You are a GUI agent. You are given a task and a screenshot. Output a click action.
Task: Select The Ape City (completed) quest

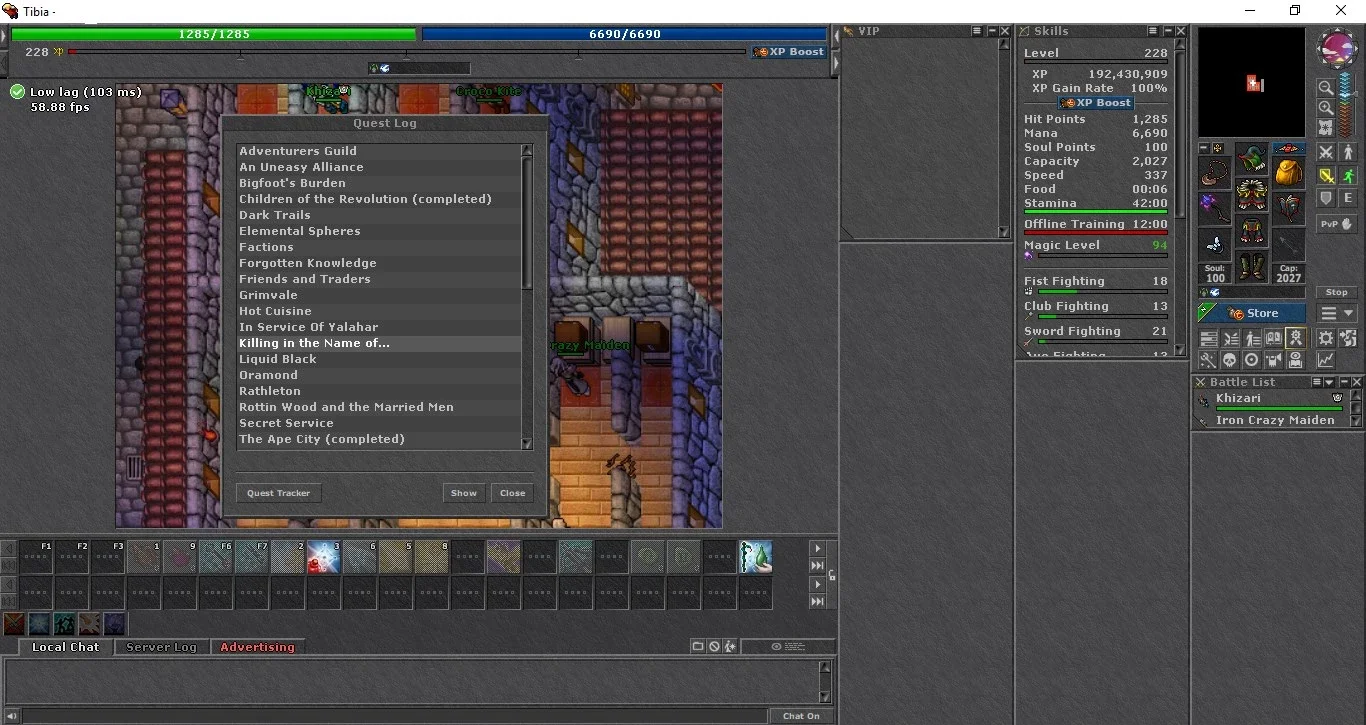click(x=379, y=439)
